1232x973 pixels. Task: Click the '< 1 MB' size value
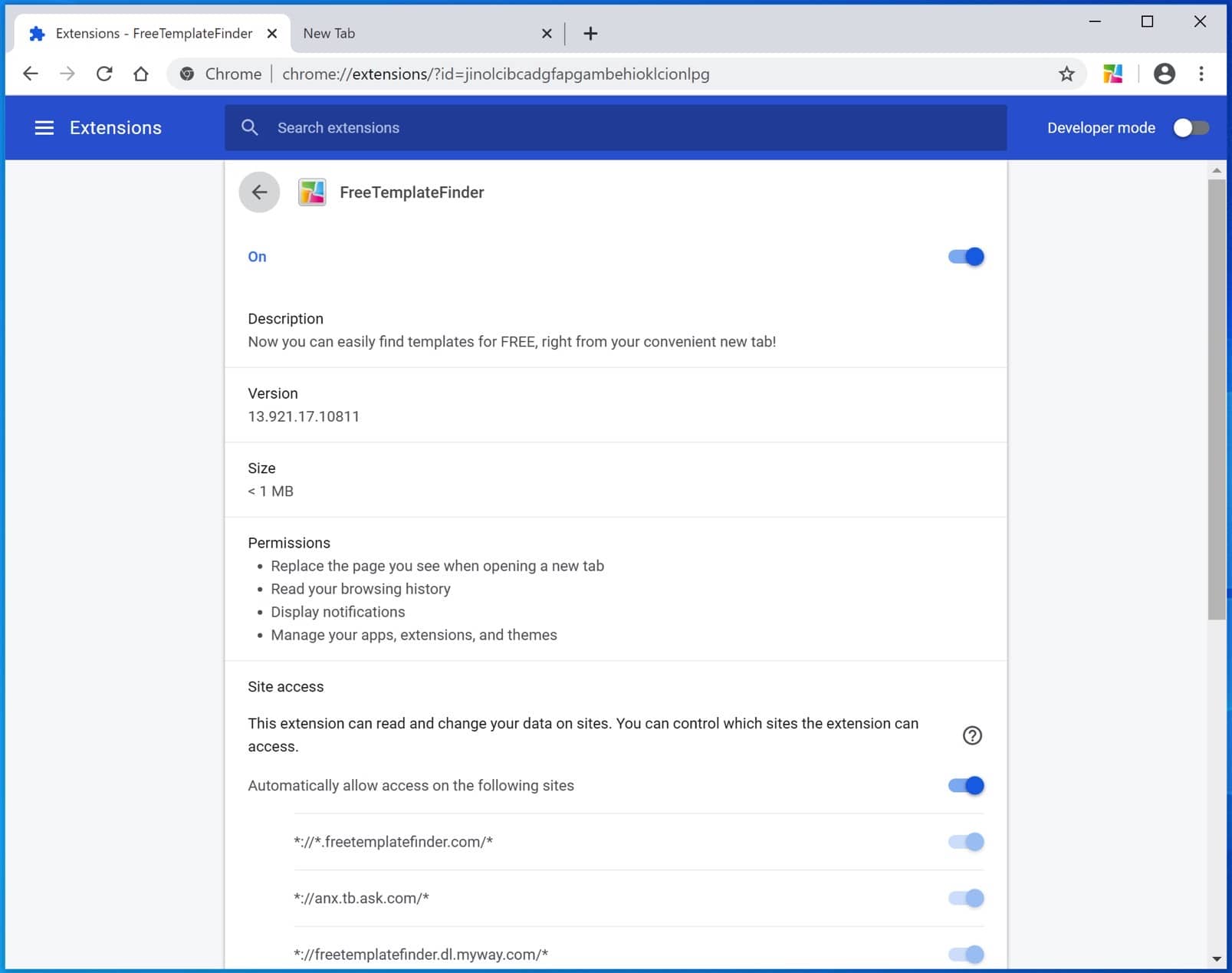click(x=271, y=491)
